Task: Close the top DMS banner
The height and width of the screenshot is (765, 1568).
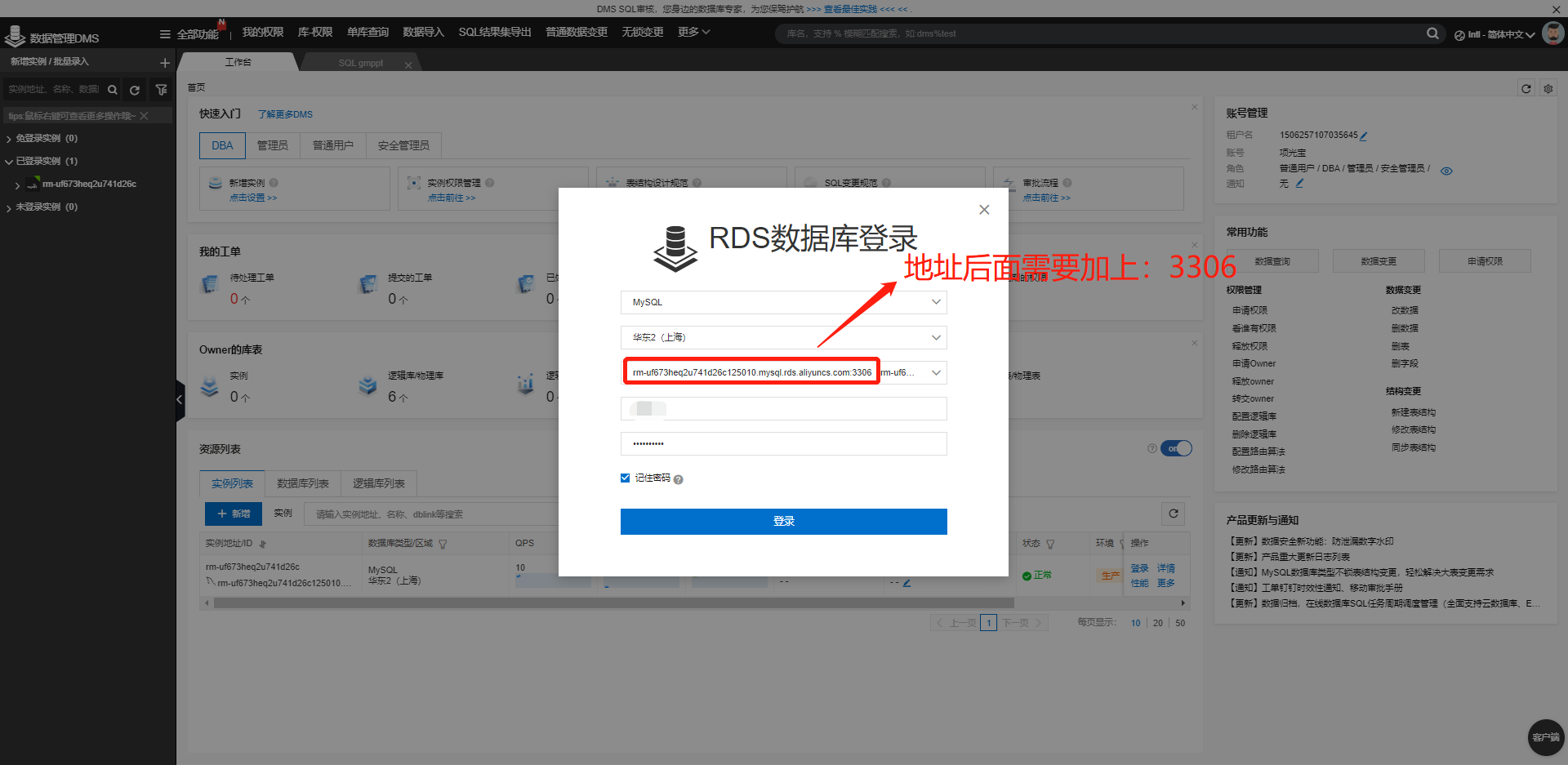Action: [x=1556, y=9]
